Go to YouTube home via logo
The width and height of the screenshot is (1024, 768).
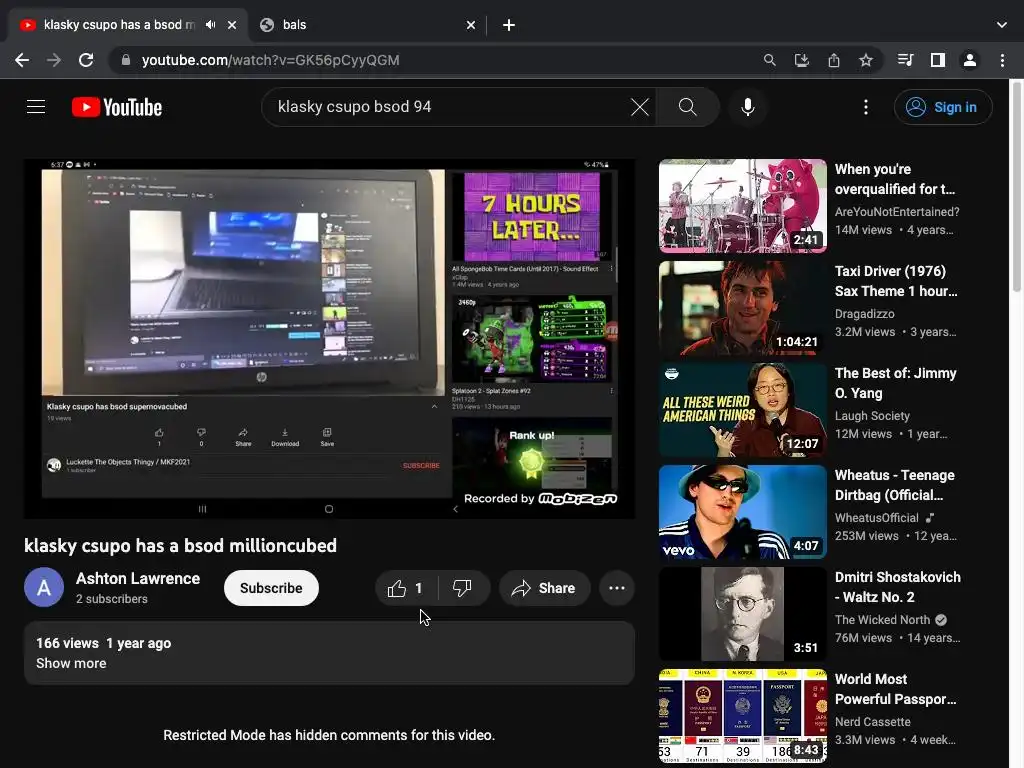[x=117, y=107]
